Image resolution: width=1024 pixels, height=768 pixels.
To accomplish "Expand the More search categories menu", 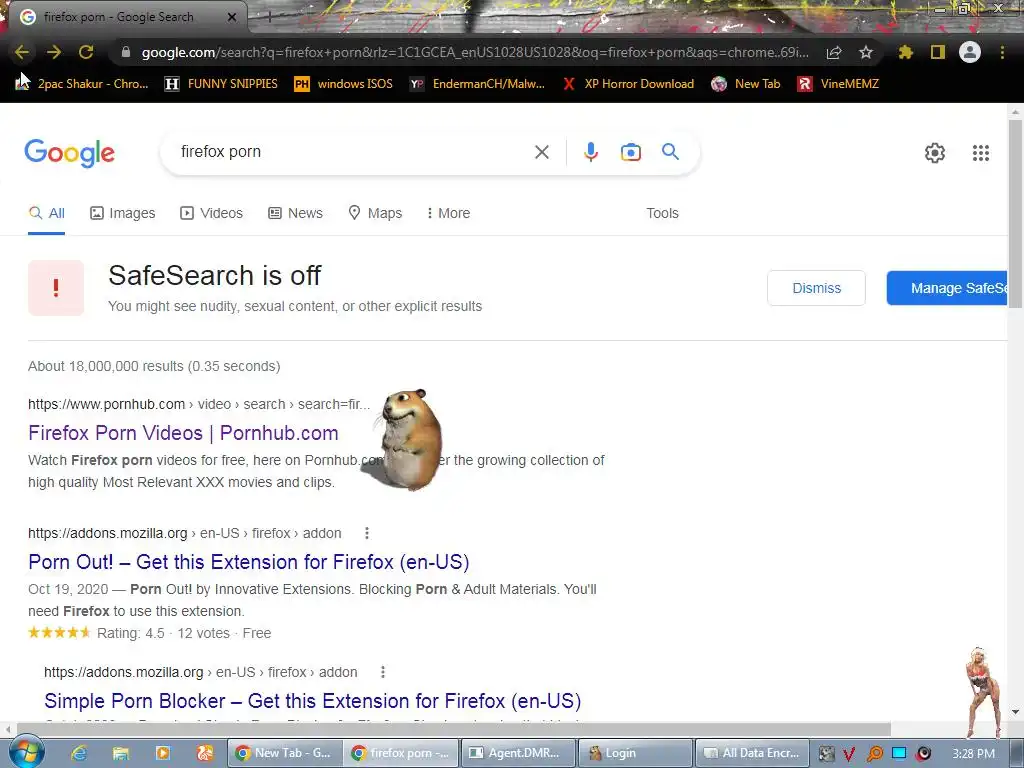I will point(448,213).
